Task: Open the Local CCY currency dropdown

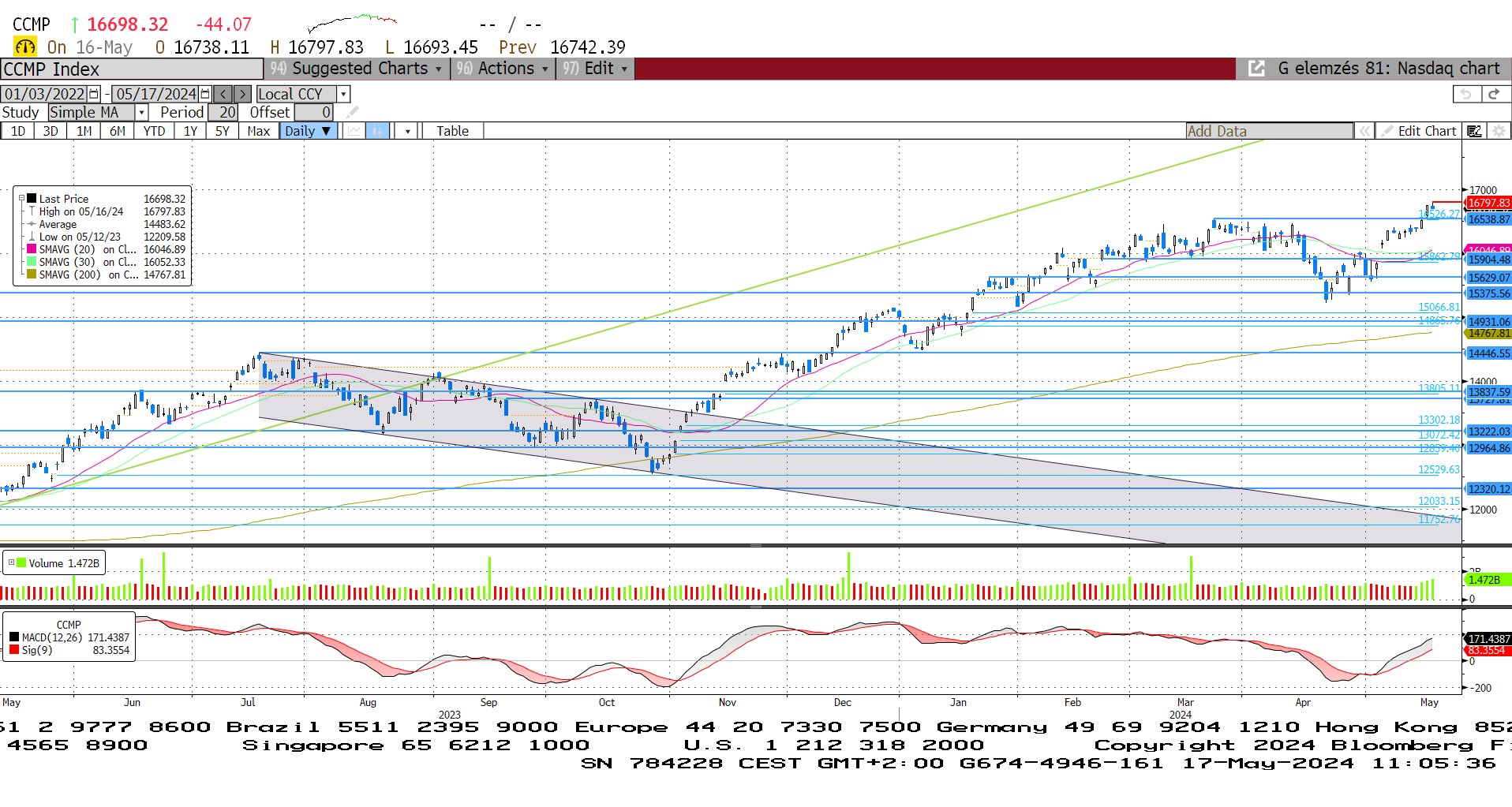Action: [x=343, y=94]
